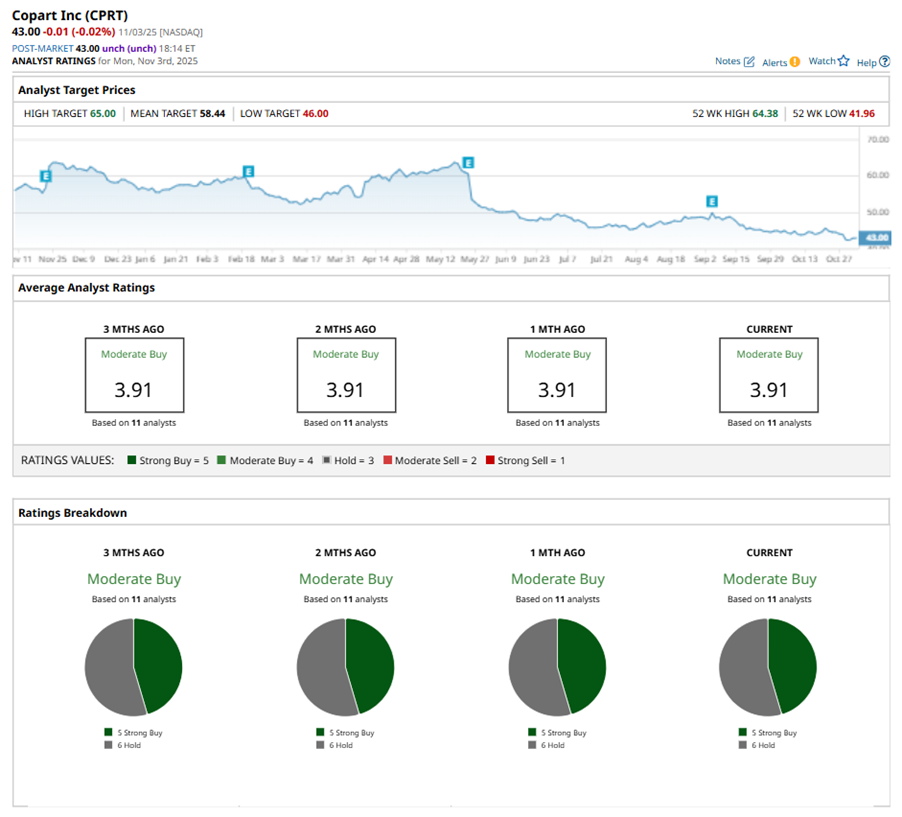
Task: Click the Notes pencil icon
Action: [749, 62]
